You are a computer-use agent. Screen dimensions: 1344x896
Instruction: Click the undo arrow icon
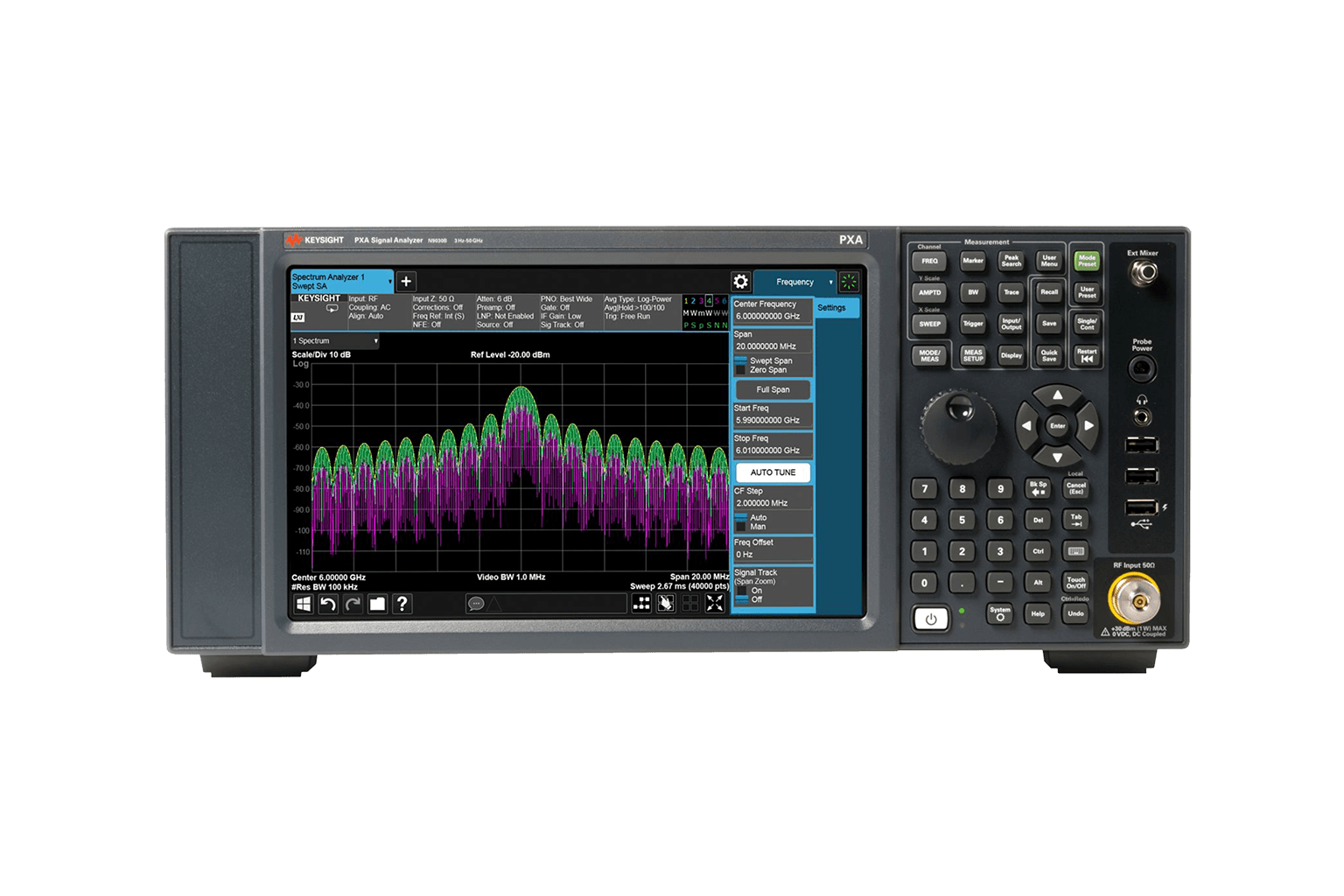coord(328,604)
